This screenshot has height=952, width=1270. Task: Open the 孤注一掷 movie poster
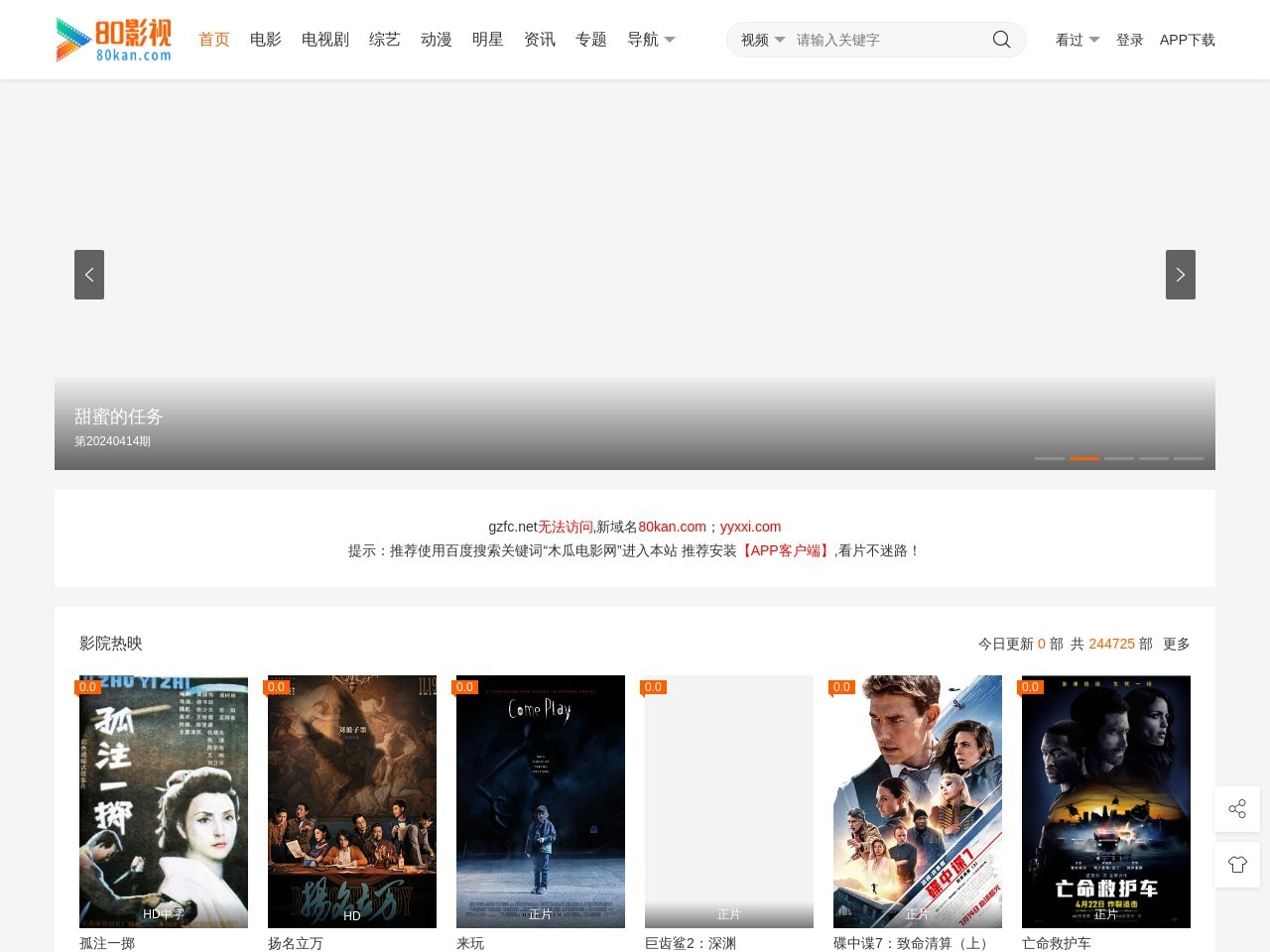coord(164,801)
